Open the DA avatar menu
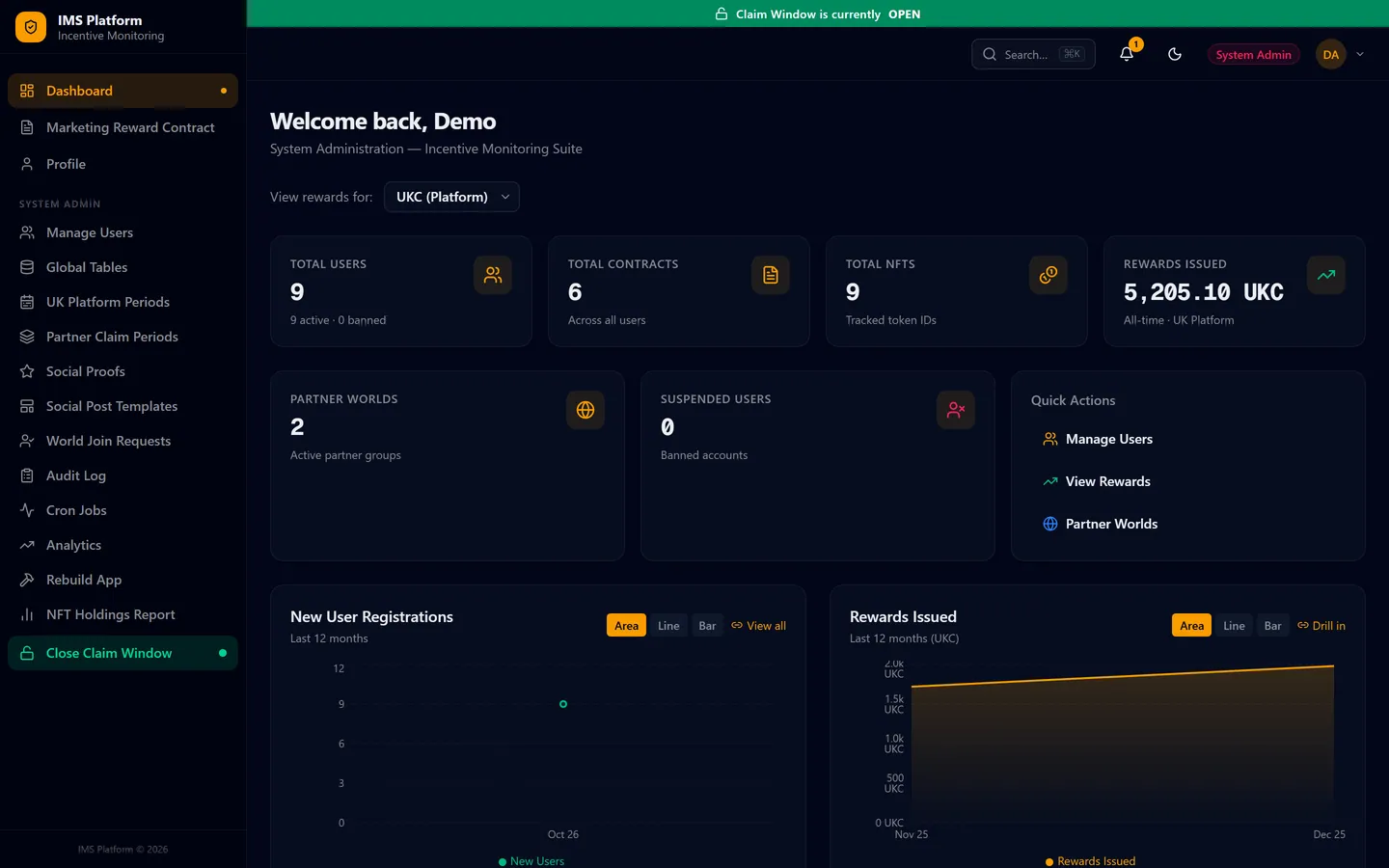1389x868 pixels. point(1330,54)
